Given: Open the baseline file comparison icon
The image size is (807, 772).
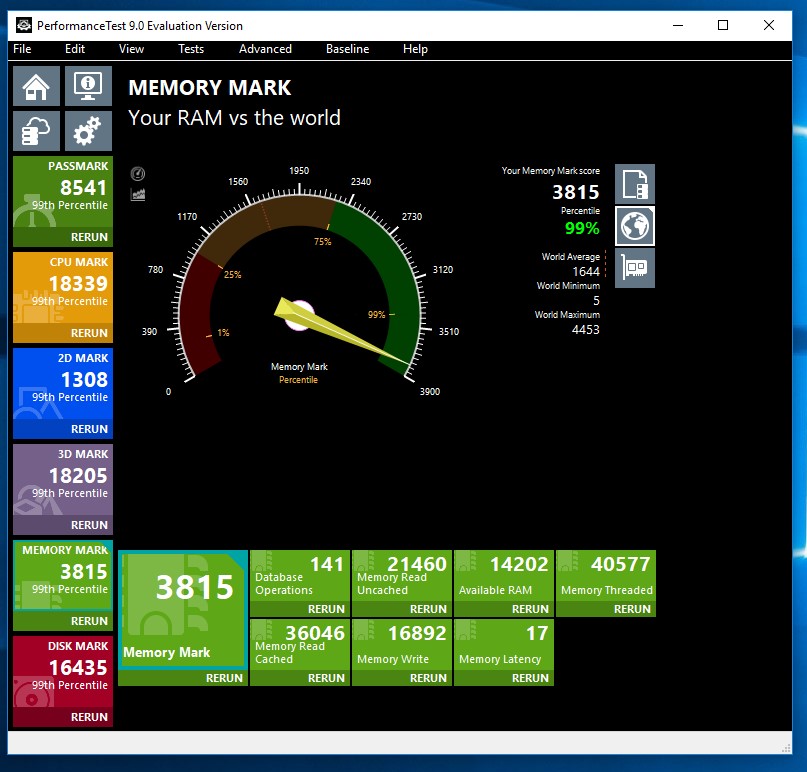Looking at the screenshot, I should pyautogui.click(x=635, y=184).
